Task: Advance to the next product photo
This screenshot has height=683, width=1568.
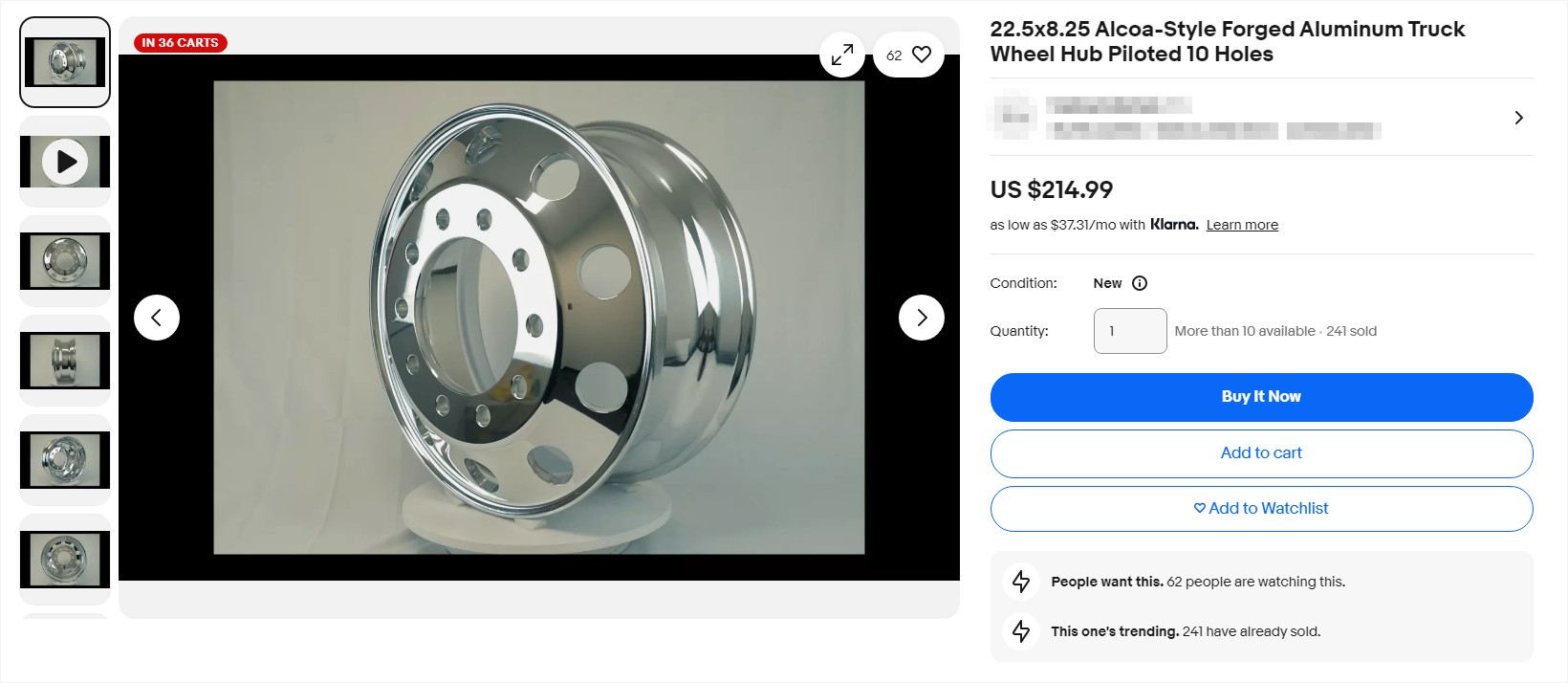Action: pyautogui.click(x=921, y=317)
